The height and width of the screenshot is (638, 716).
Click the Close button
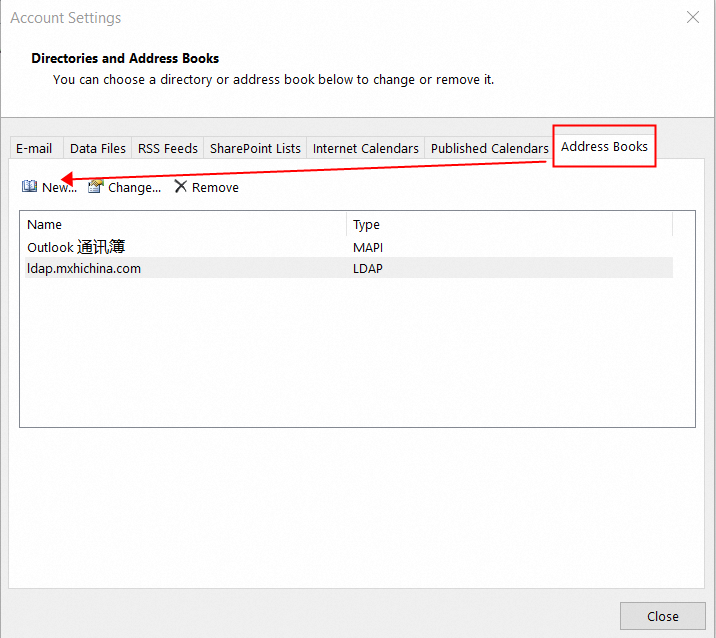click(x=663, y=616)
